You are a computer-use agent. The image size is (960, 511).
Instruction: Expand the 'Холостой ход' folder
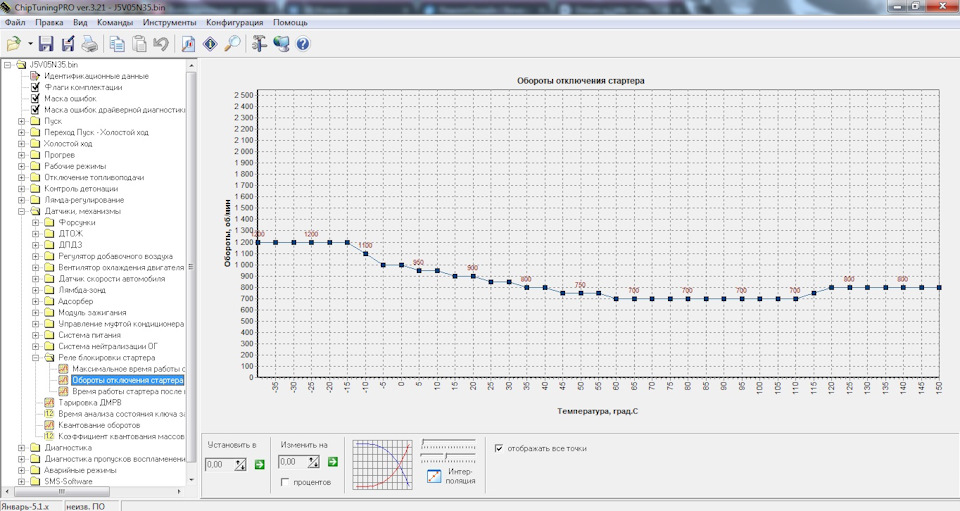[21, 144]
